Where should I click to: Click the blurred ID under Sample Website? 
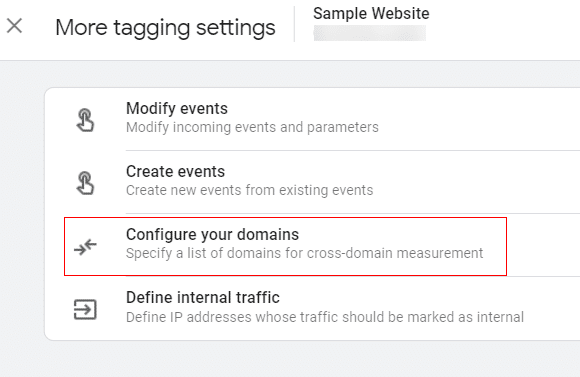tap(370, 33)
